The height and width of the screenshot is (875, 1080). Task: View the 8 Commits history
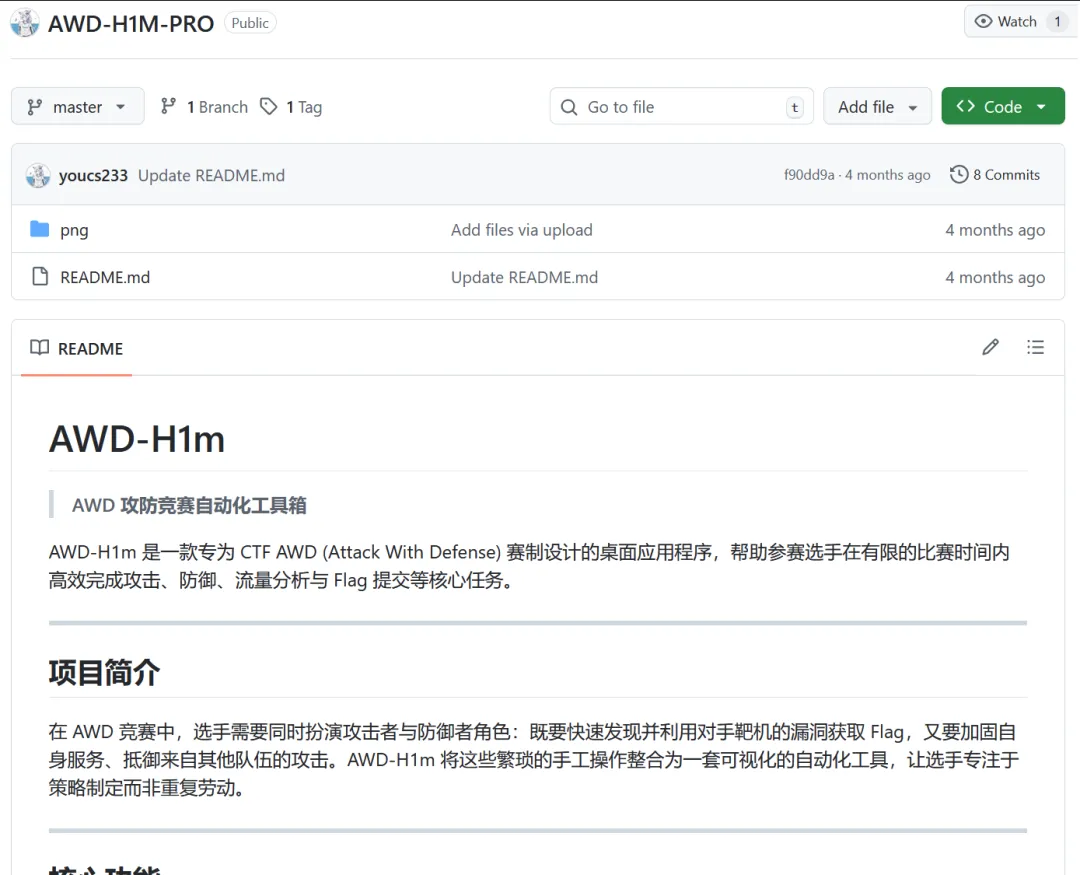click(x=995, y=175)
